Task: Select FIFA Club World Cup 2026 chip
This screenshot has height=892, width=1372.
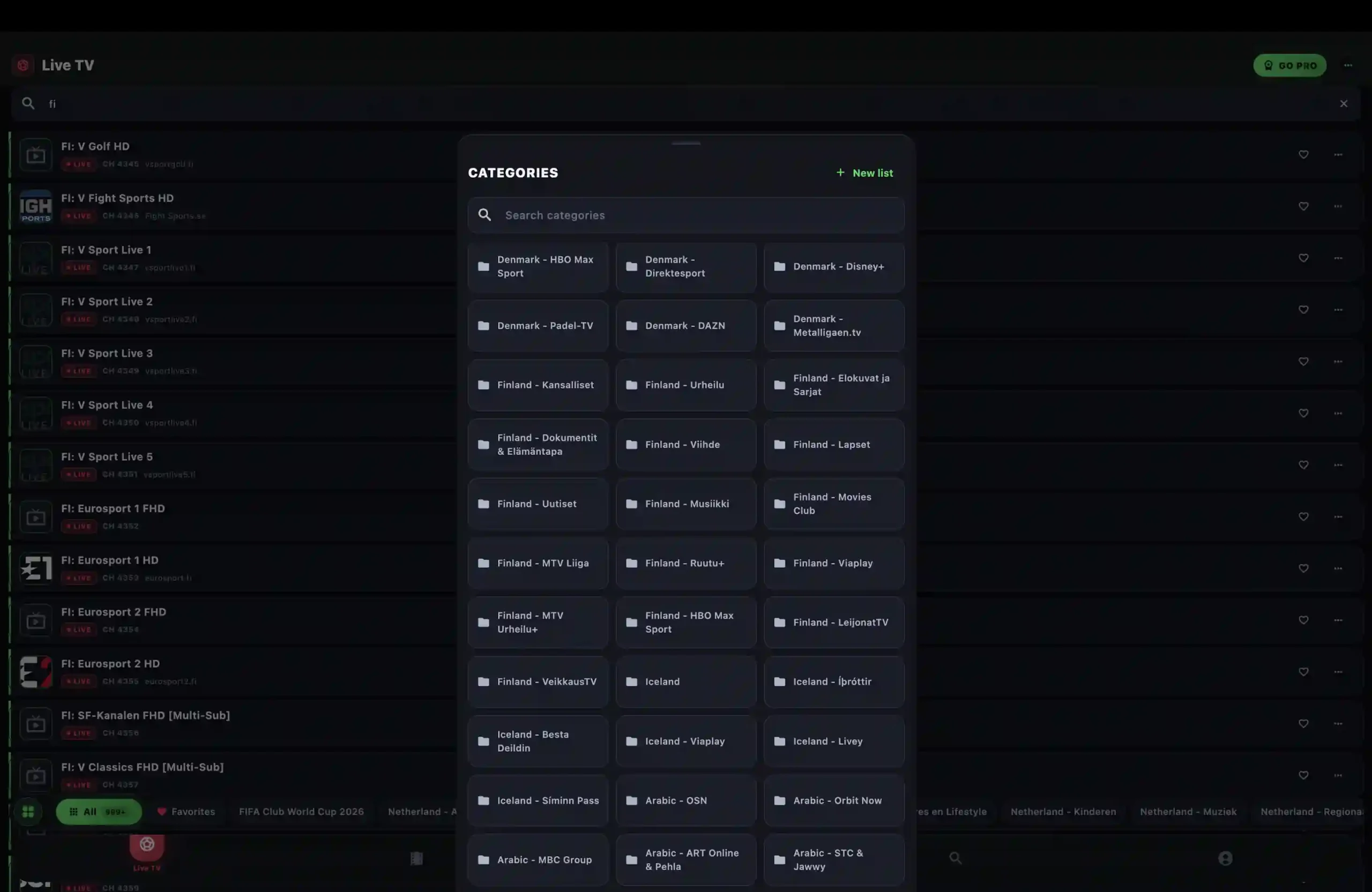Action: click(301, 811)
